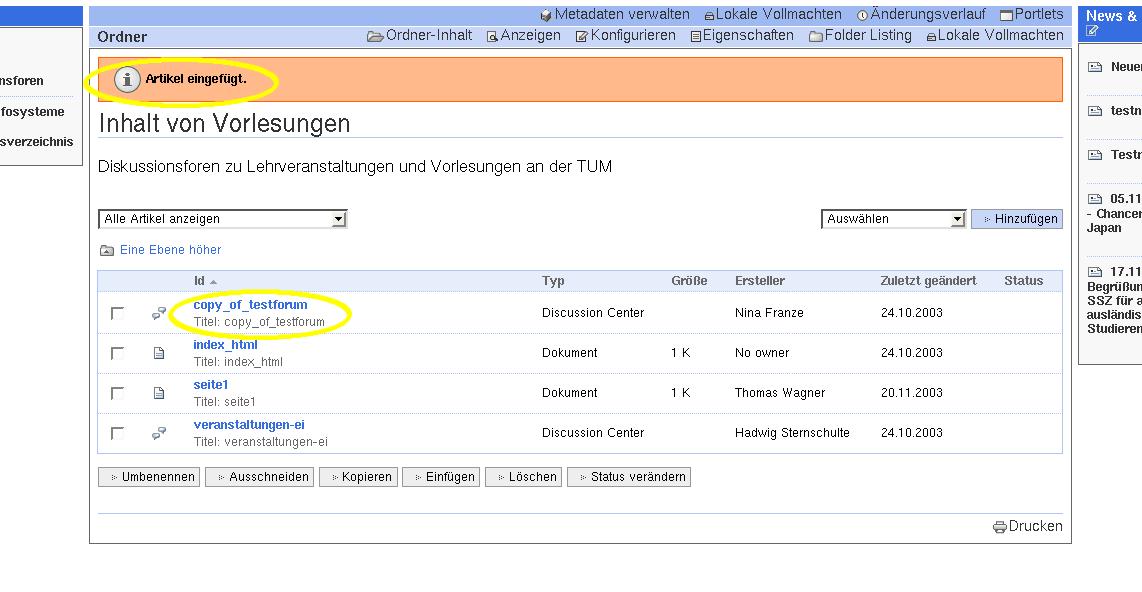
Task: Check the box for copy_of_testforum
Action: pyautogui.click(x=117, y=313)
